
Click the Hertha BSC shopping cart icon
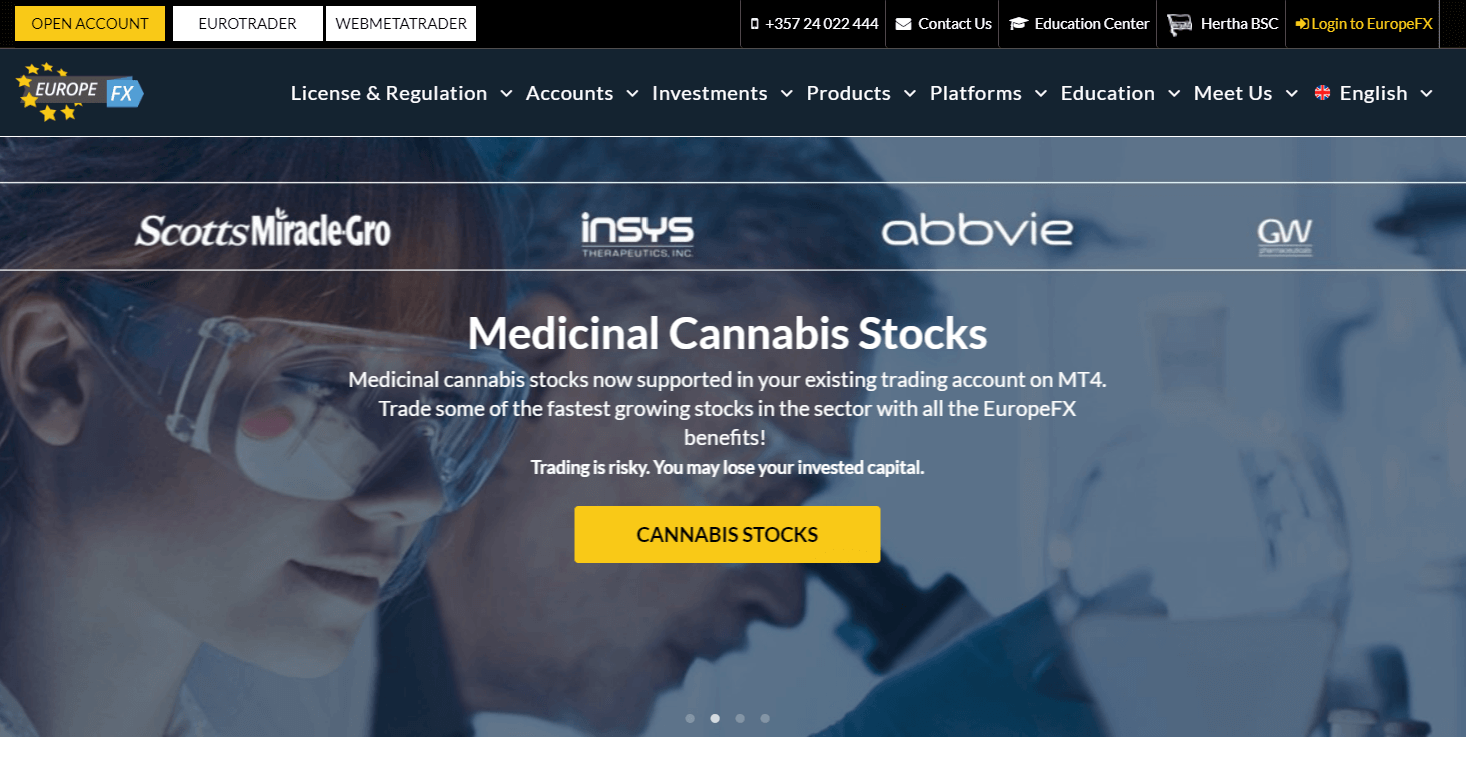tap(1179, 24)
